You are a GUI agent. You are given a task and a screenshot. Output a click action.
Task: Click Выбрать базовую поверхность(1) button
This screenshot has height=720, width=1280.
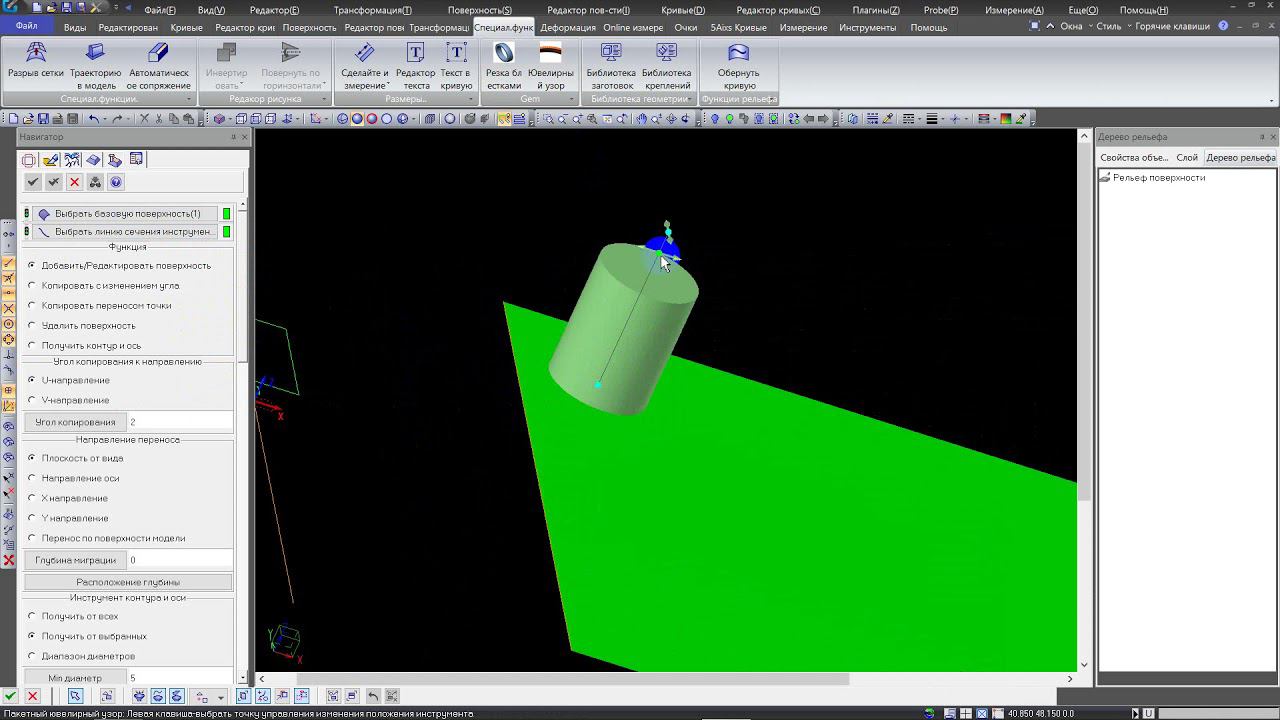128,214
